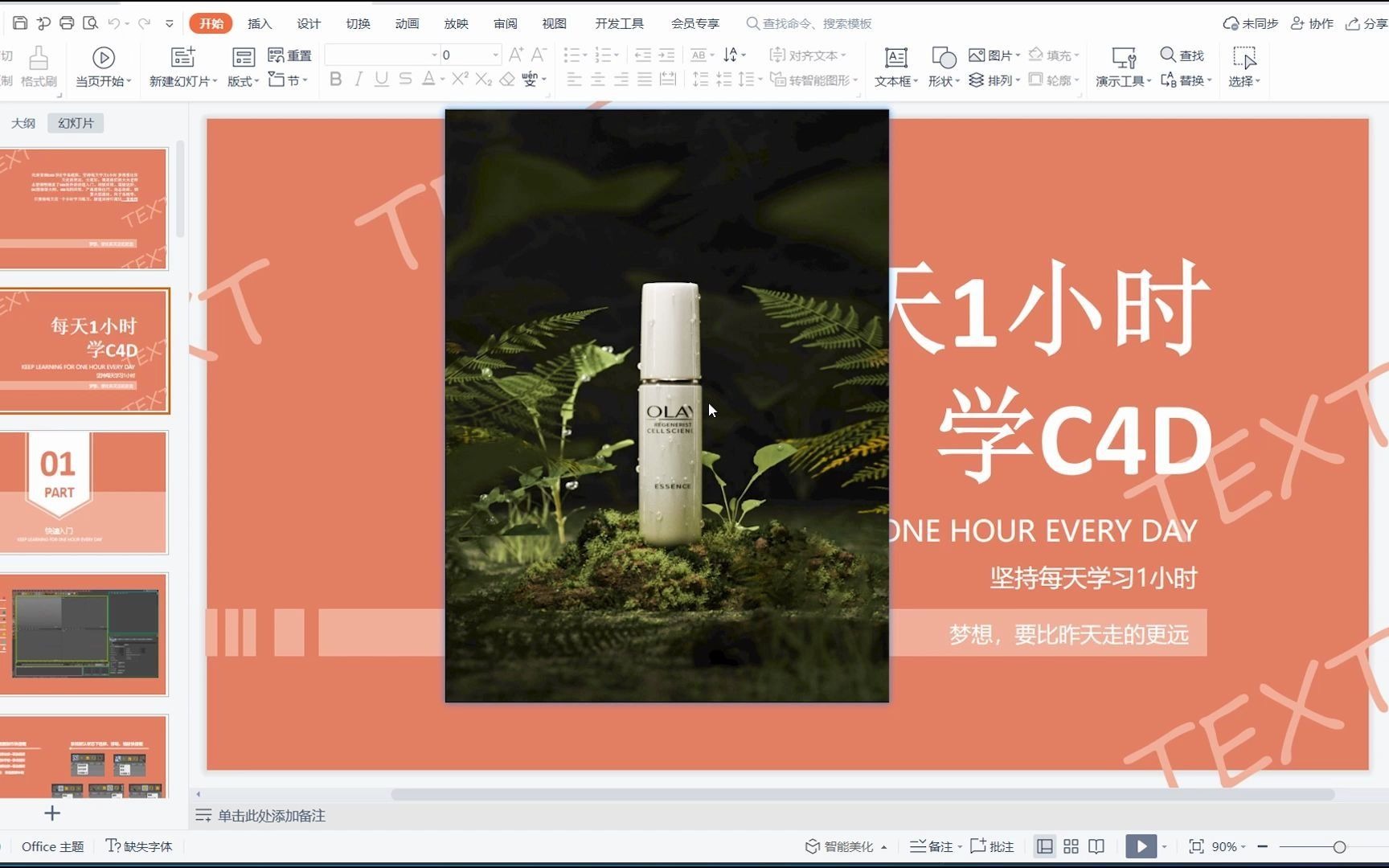Click Collaborate (协作) button
The image size is (1389, 868).
tap(1312, 23)
